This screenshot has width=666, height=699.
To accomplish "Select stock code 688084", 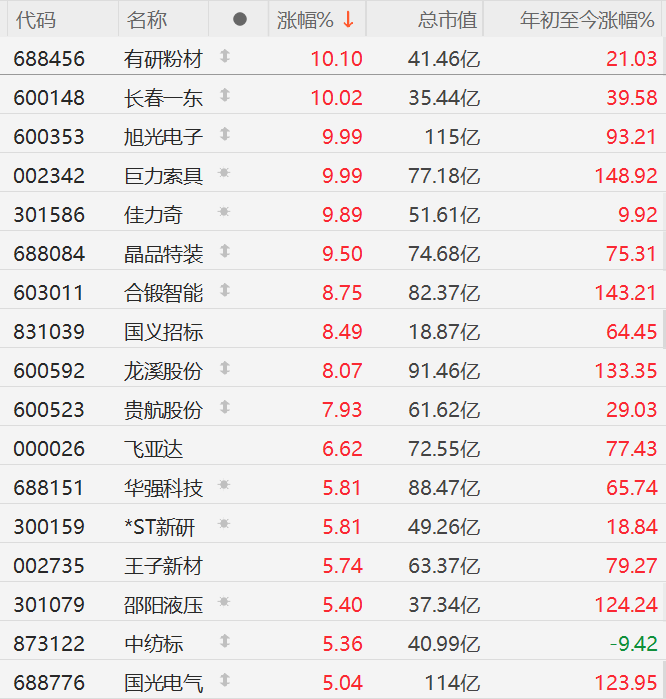I will click(49, 254).
